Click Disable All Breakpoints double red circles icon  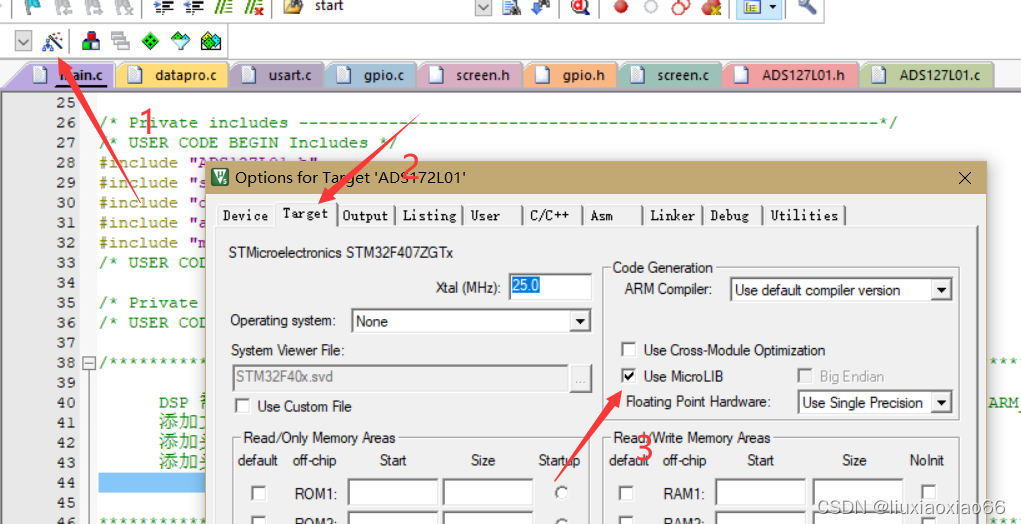pyautogui.click(x=681, y=7)
